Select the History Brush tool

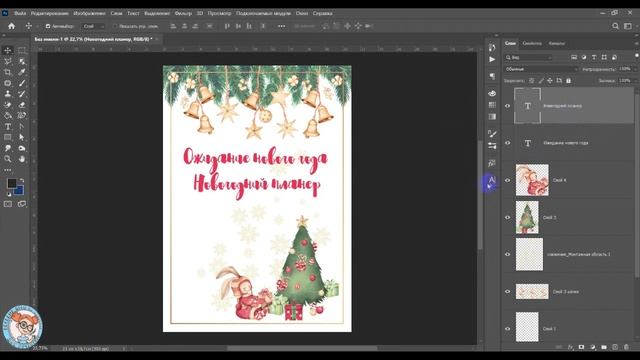(x=22, y=94)
